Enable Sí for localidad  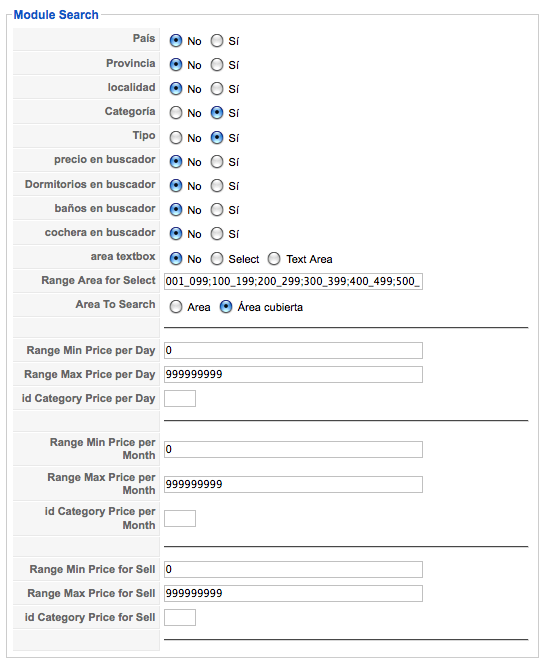217,89
